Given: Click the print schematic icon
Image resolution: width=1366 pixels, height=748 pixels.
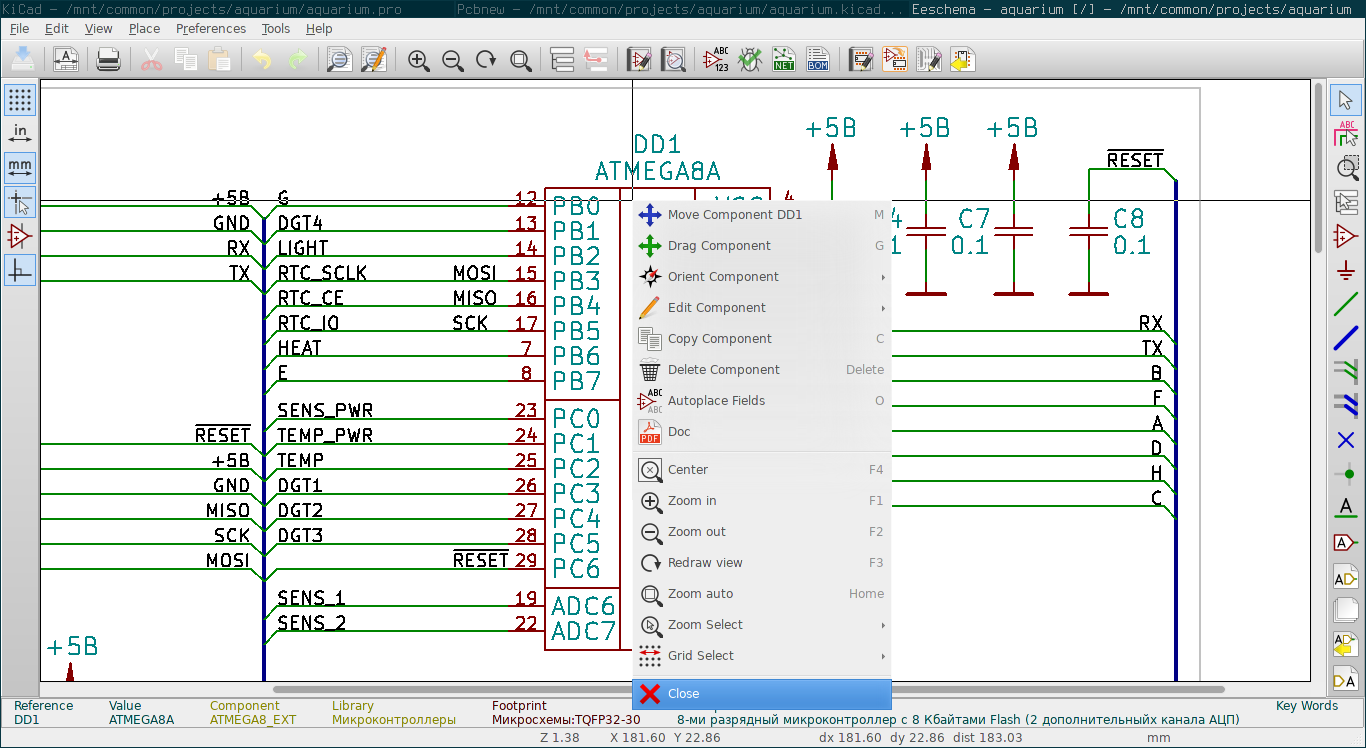Looking at the screenshot, I should click(108, 60).
